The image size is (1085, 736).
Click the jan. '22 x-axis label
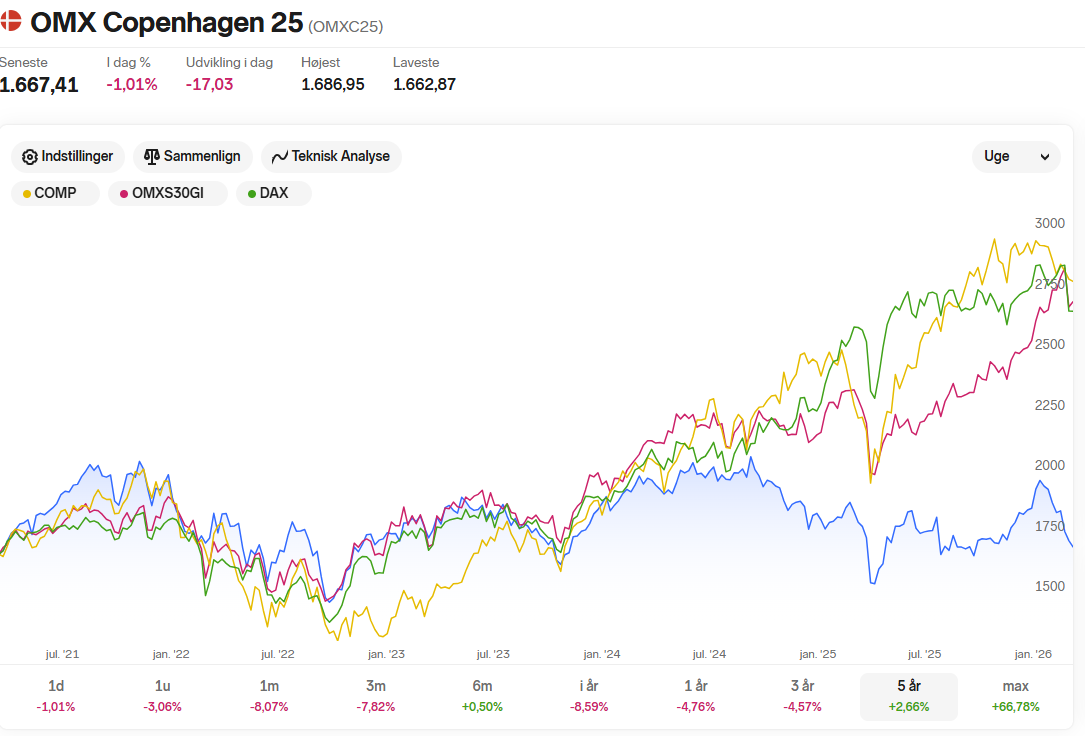point(170,654)
